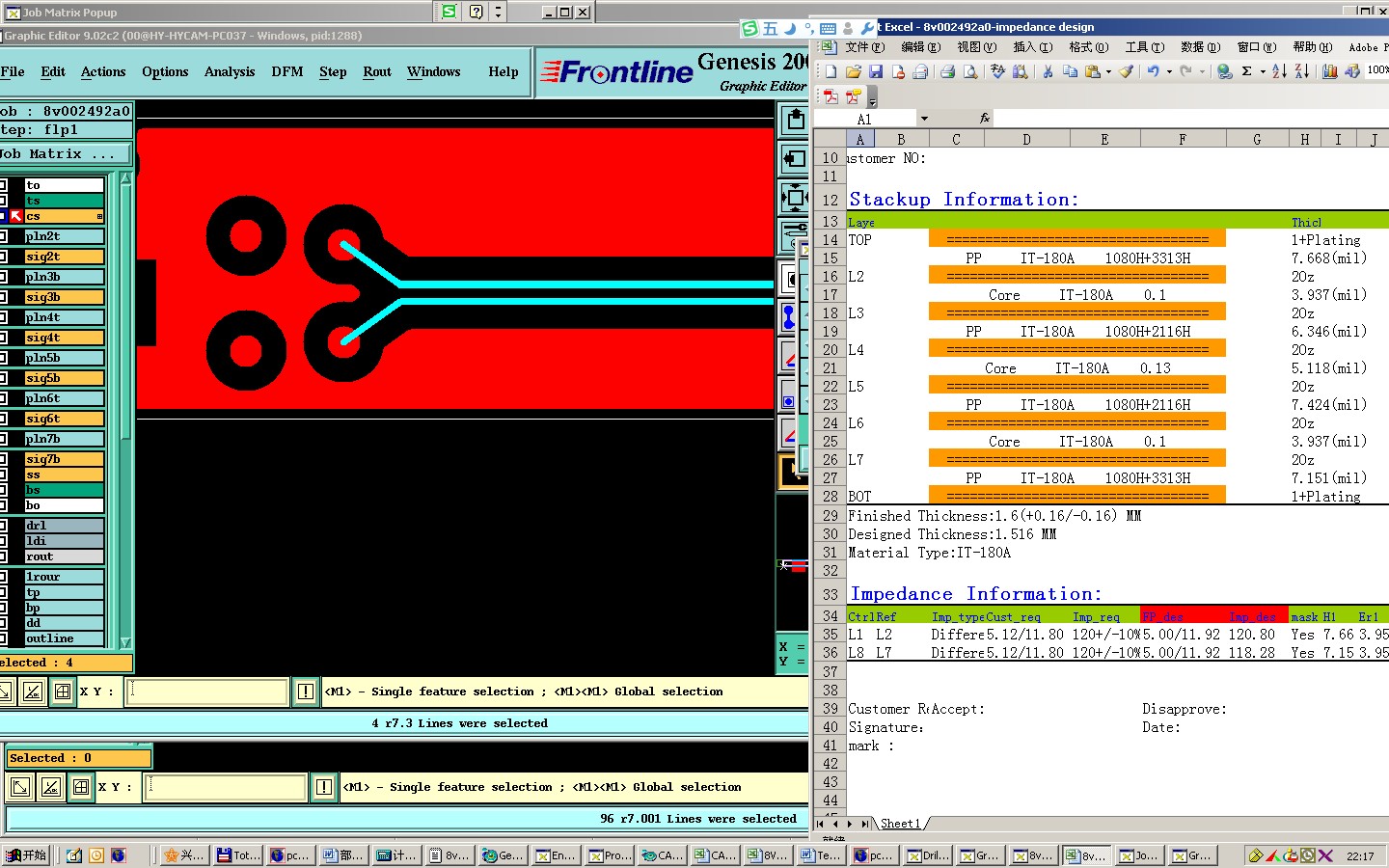This screenshot has height=868, width=1389.
Task: Open the Analysis menu in Graphic Editor
Action: [230, 71]
